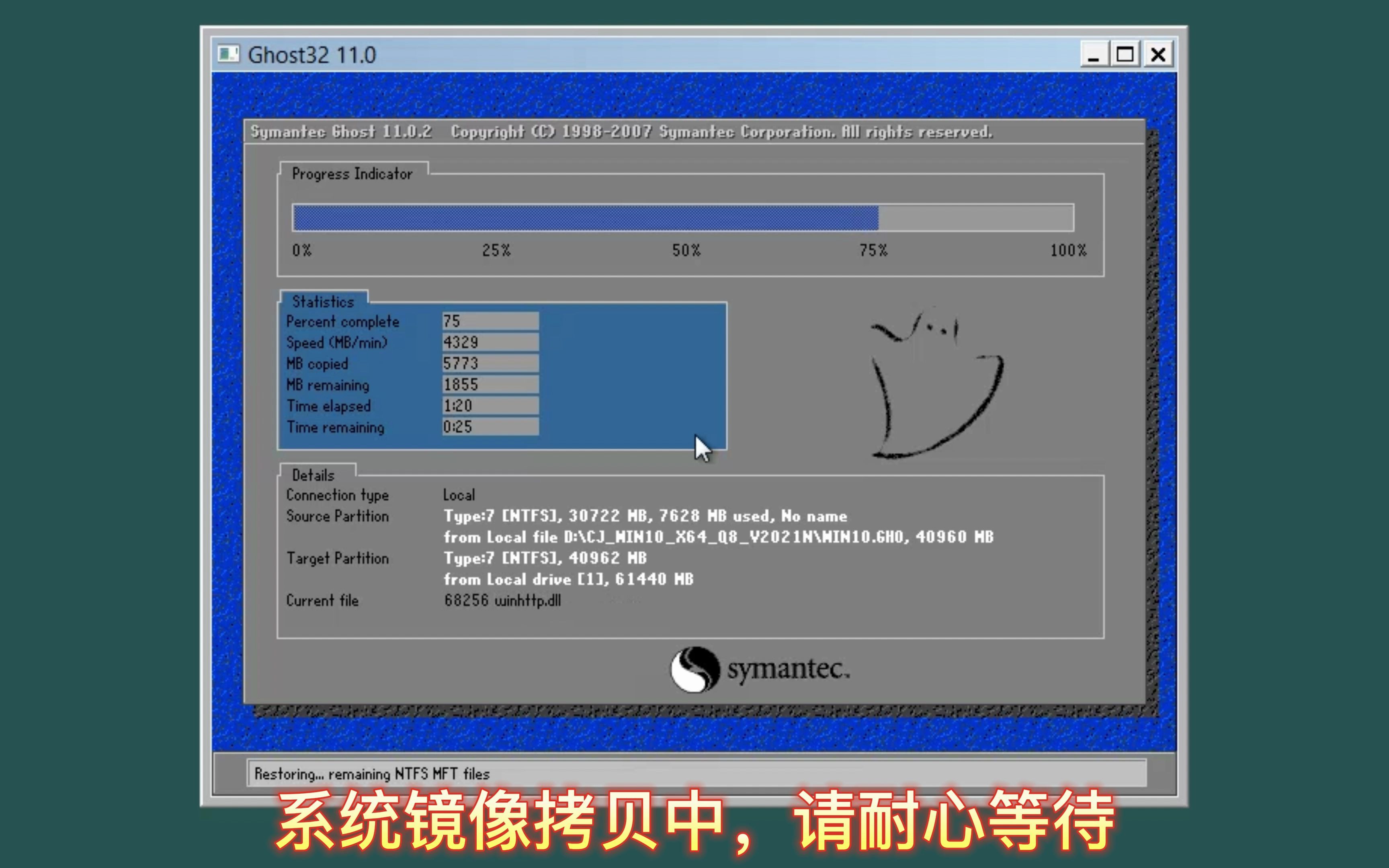Screen dimensions: 1389x868
Task: Click the Ghost32 11.0 window title text
Action: pyautogui.click(x=311, y=55)
